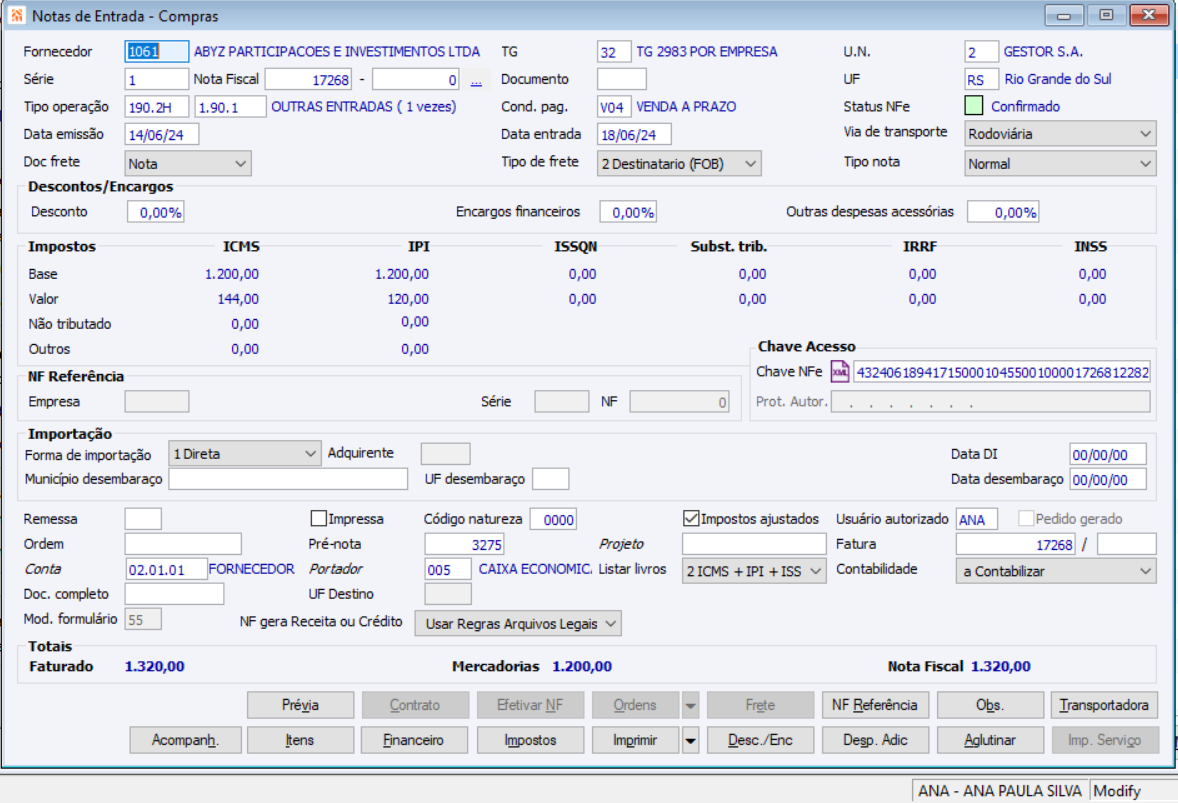The height and width of the screenshot is (803, 1178).
Task: Click the Data desembaraço field
Action: (x=1108, y=479)
